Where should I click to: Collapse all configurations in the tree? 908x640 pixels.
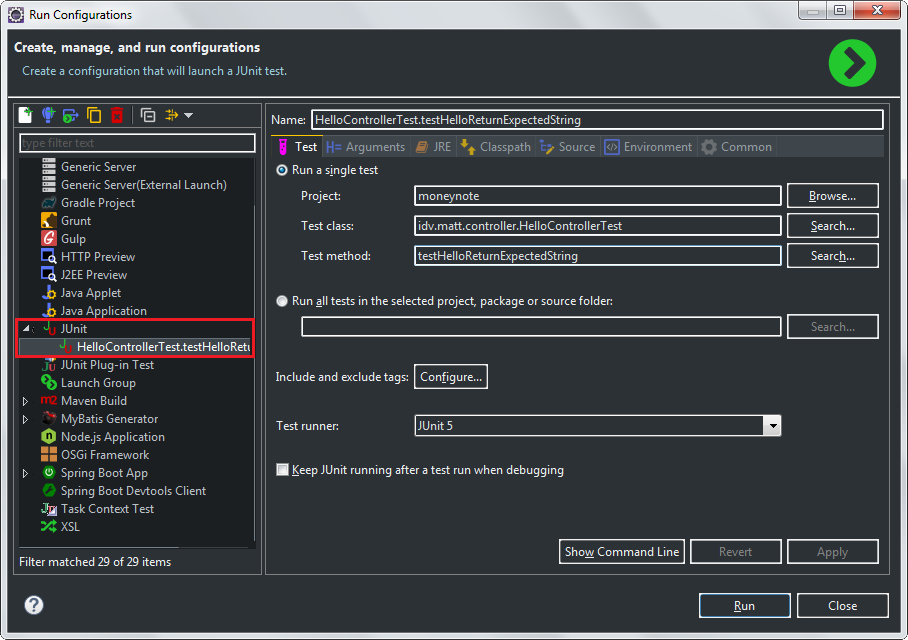(148, 115)
